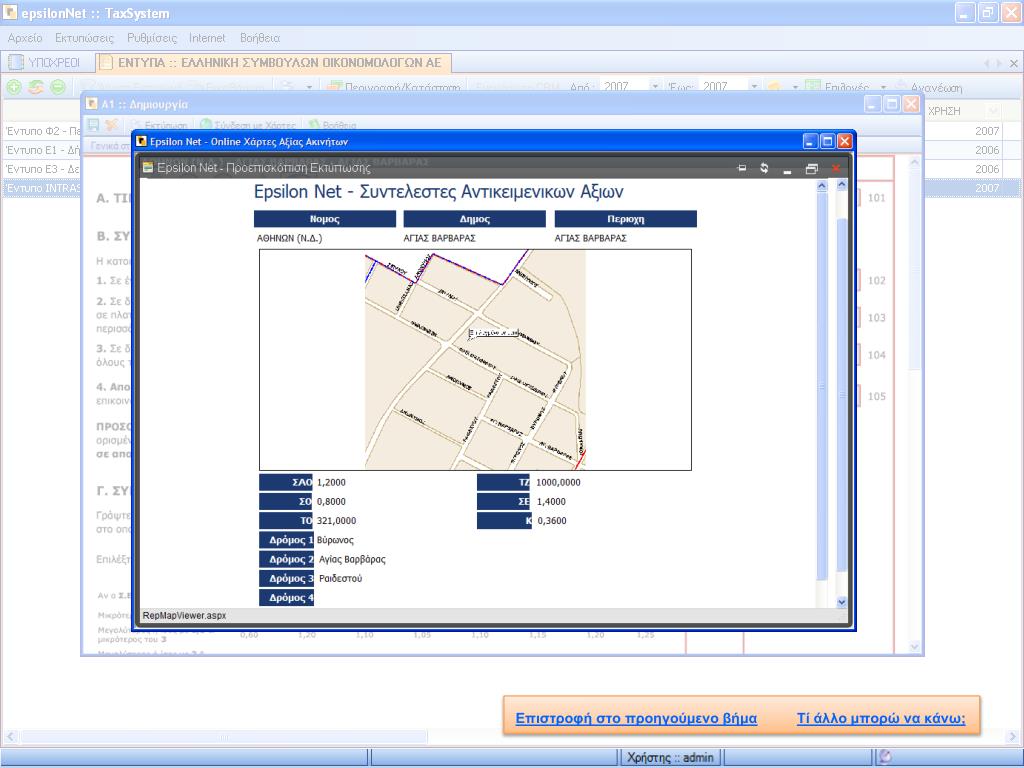The image size is (1024, 768).
Task: Restore the Προεπισκόπιση Εκτύπωσης preview pane
Action: coord(812,168)
